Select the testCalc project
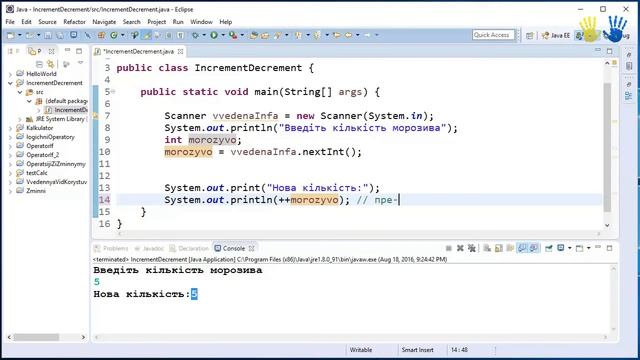Image resolution: width=640 pixels, height=360 pixels. [37, 173]
